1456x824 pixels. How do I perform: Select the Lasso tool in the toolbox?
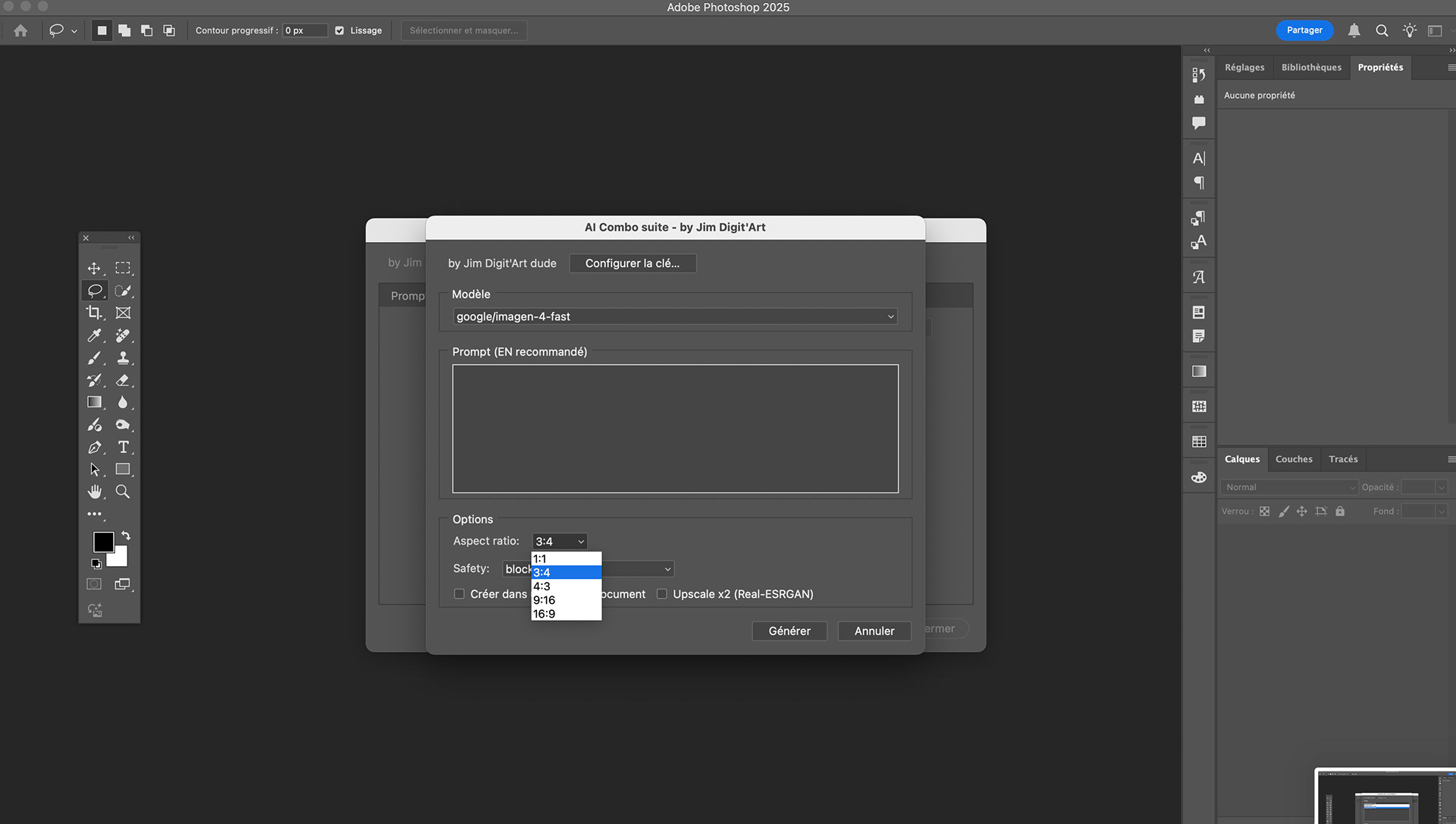point(94,291)
